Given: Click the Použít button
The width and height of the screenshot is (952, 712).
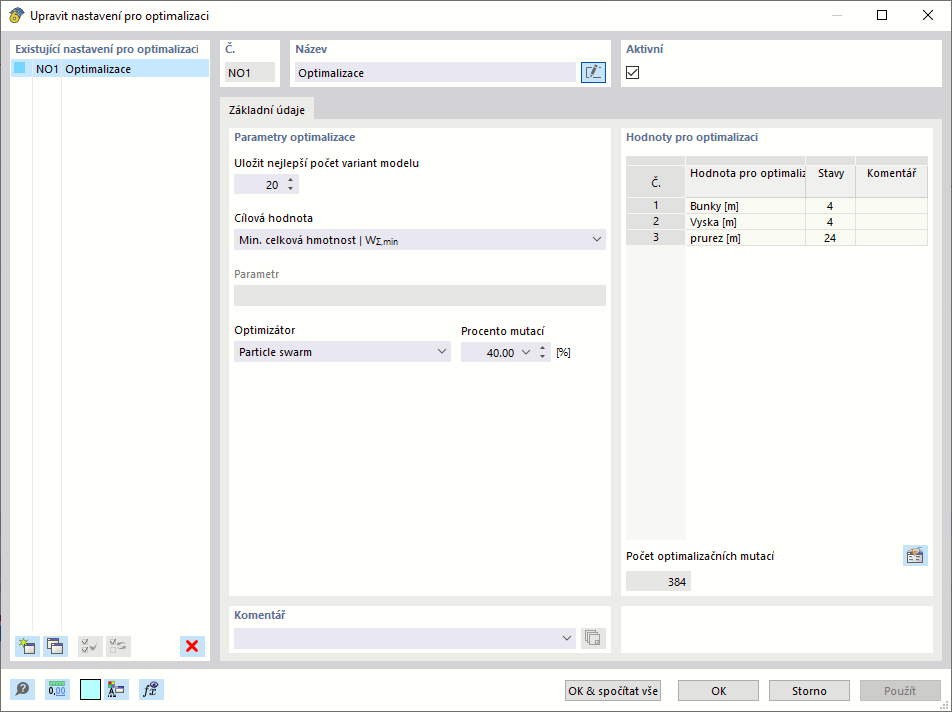Looking at the screenshot, I should [x=900, y=691].
